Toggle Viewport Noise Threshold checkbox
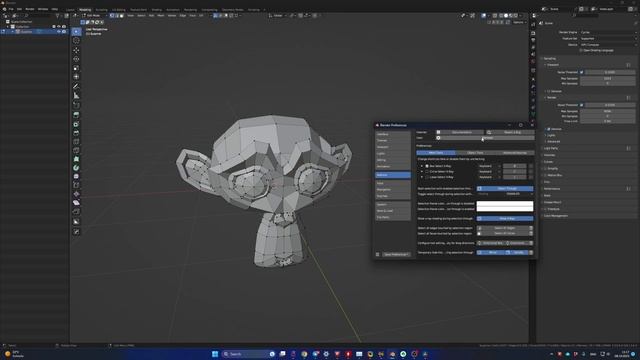This screenshot has width=640, height=360. tap(582, 72)
